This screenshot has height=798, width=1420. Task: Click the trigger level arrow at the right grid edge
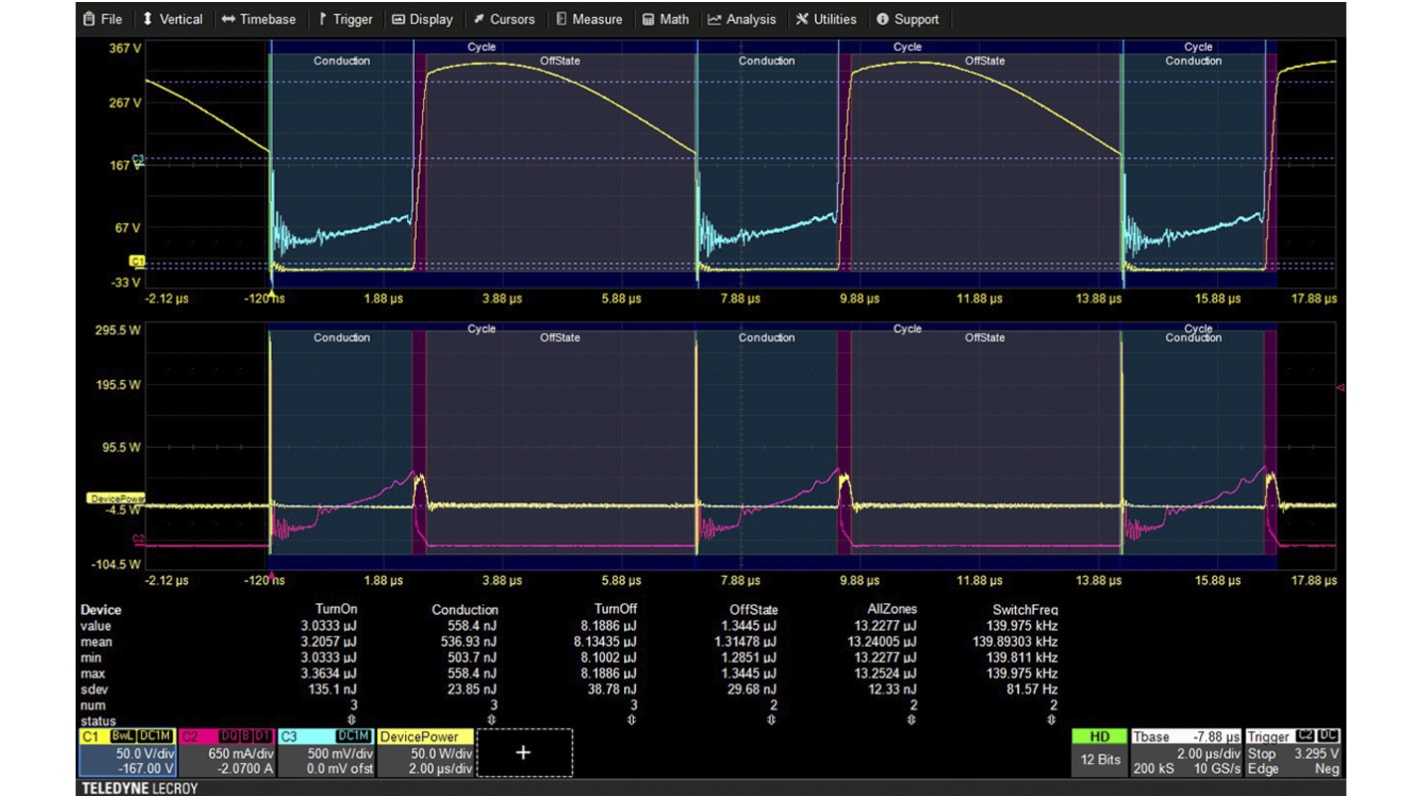click(1341, 387)
